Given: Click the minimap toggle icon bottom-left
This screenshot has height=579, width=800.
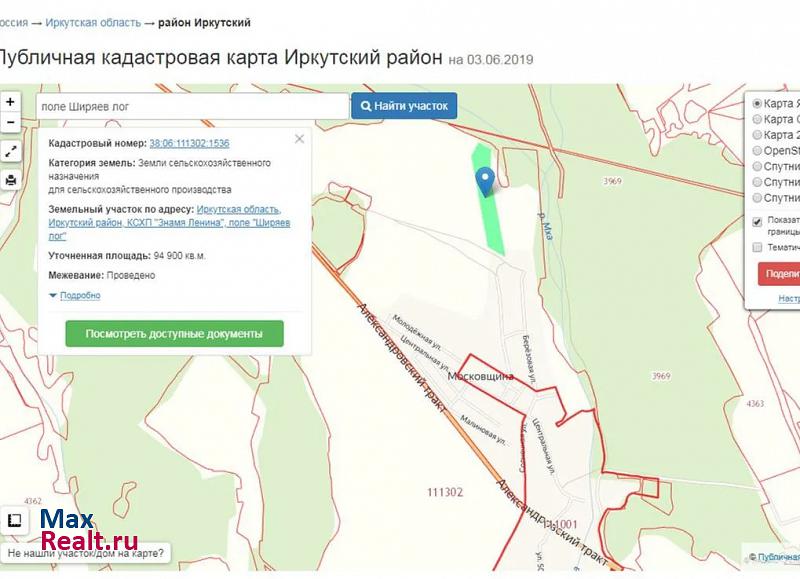Looking at the screenshot, I should coord(14,521).
